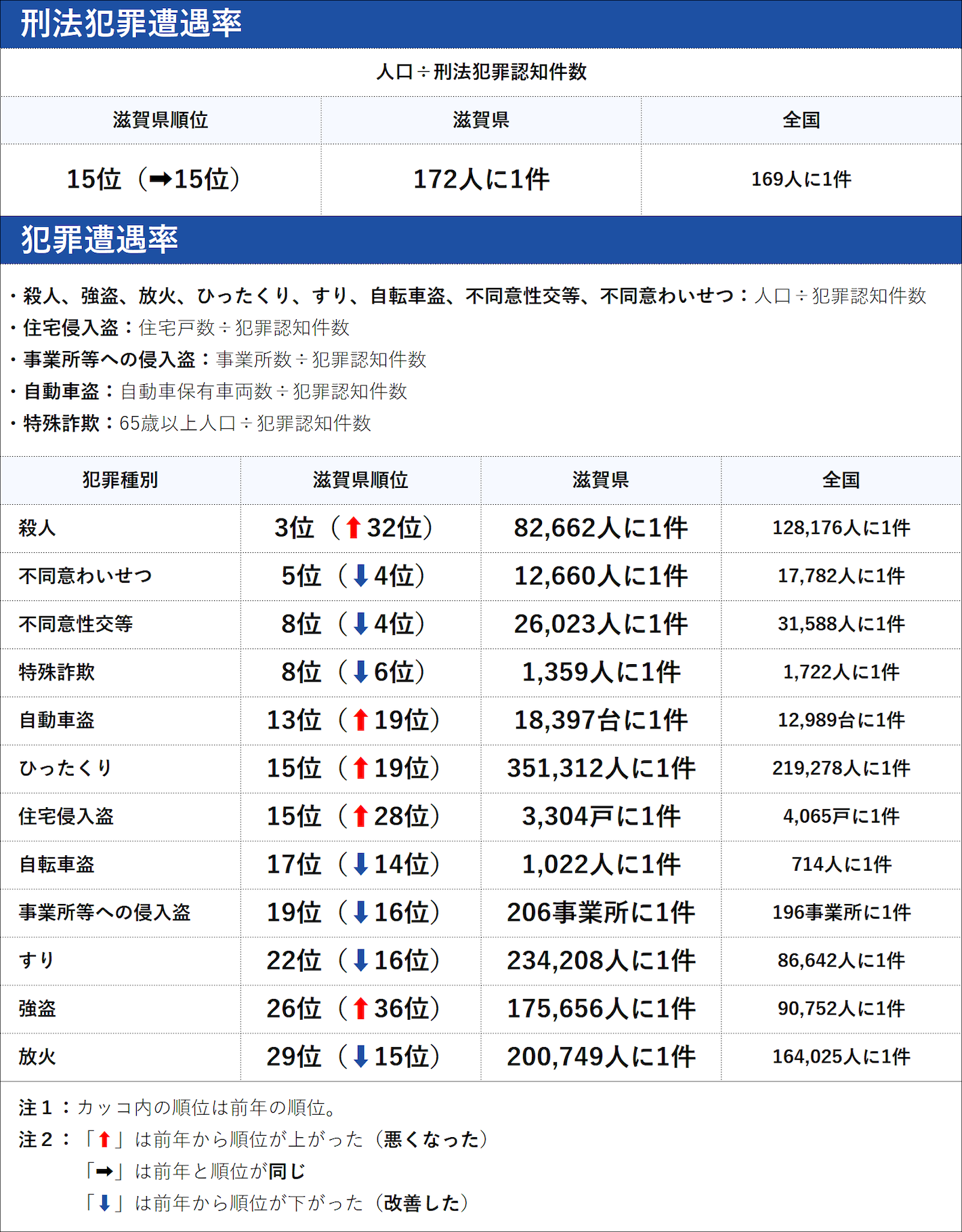Click the 200,749人に1件 cell
The image size is (962, 1232).
point(601,1057)
